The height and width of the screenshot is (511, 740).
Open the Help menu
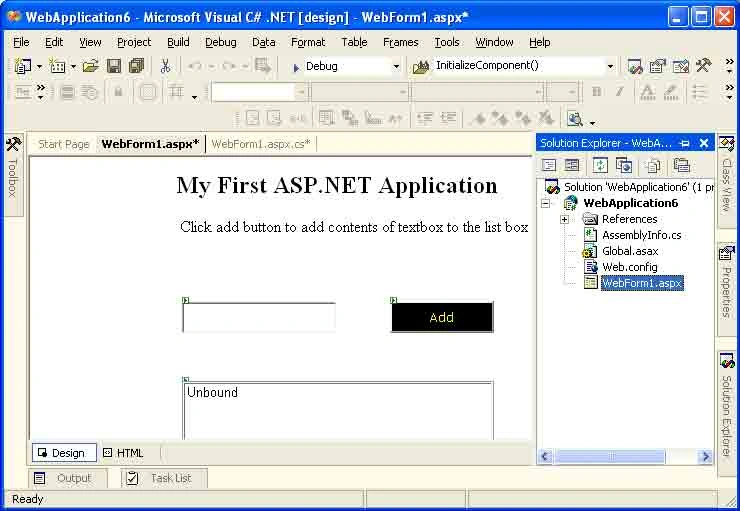click(539, 42)
